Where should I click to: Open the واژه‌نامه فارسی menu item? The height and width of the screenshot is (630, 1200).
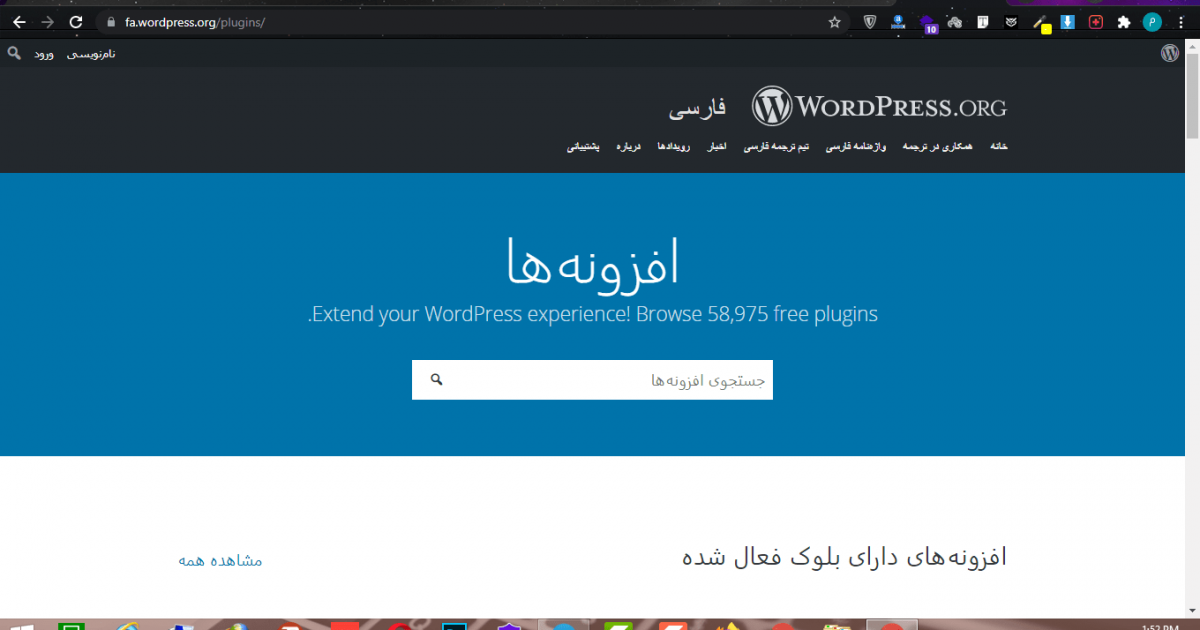tap(855, 147)
